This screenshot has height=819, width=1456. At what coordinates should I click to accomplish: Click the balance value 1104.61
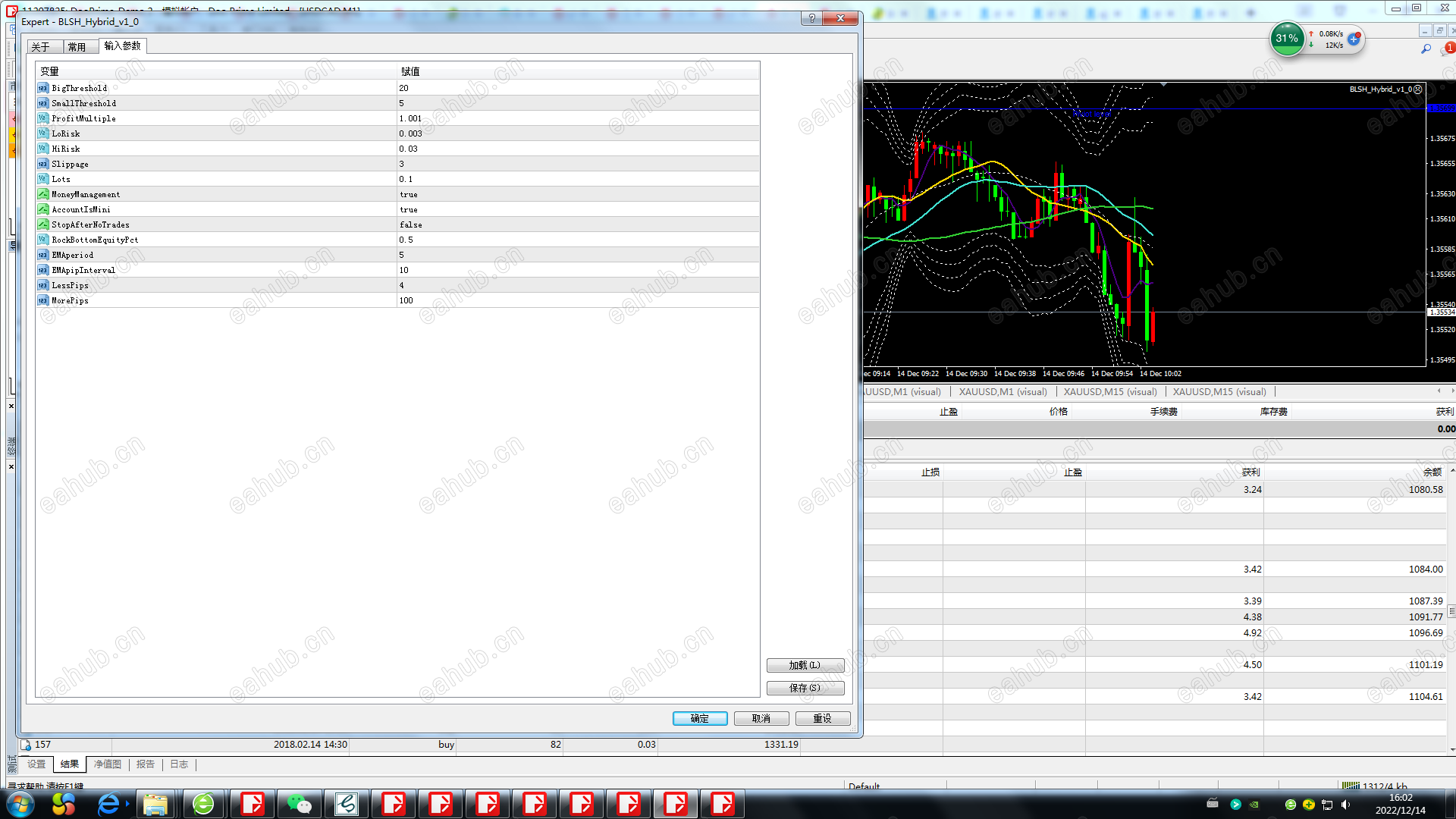click(1426, 697)
